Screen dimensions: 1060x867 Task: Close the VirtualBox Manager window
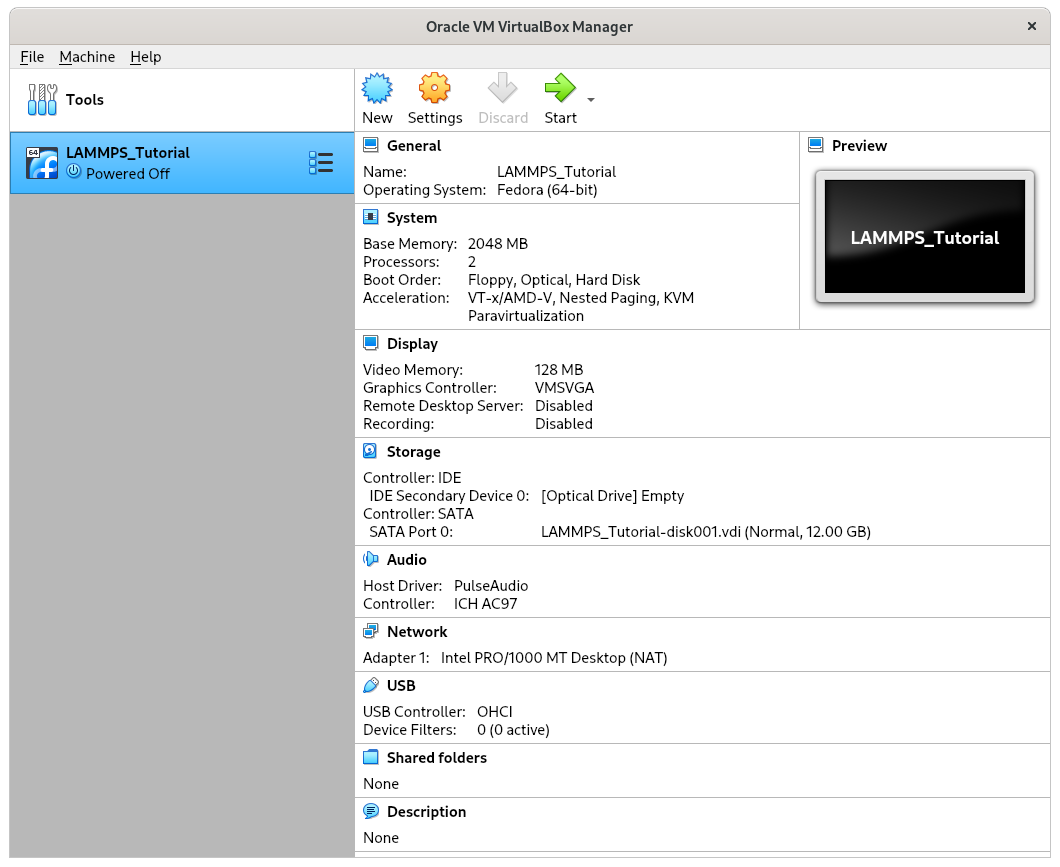1032,26
